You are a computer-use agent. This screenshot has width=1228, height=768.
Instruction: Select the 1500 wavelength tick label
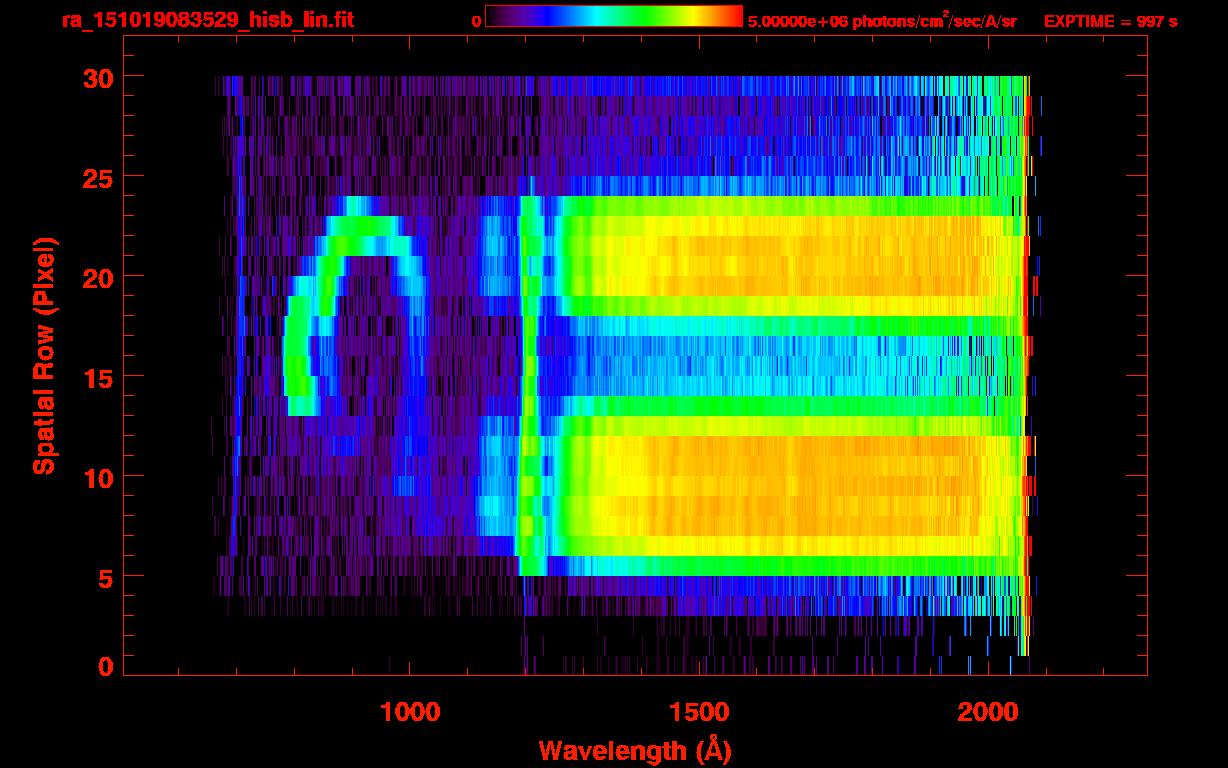pyautogui.click(x=698, y=712)
